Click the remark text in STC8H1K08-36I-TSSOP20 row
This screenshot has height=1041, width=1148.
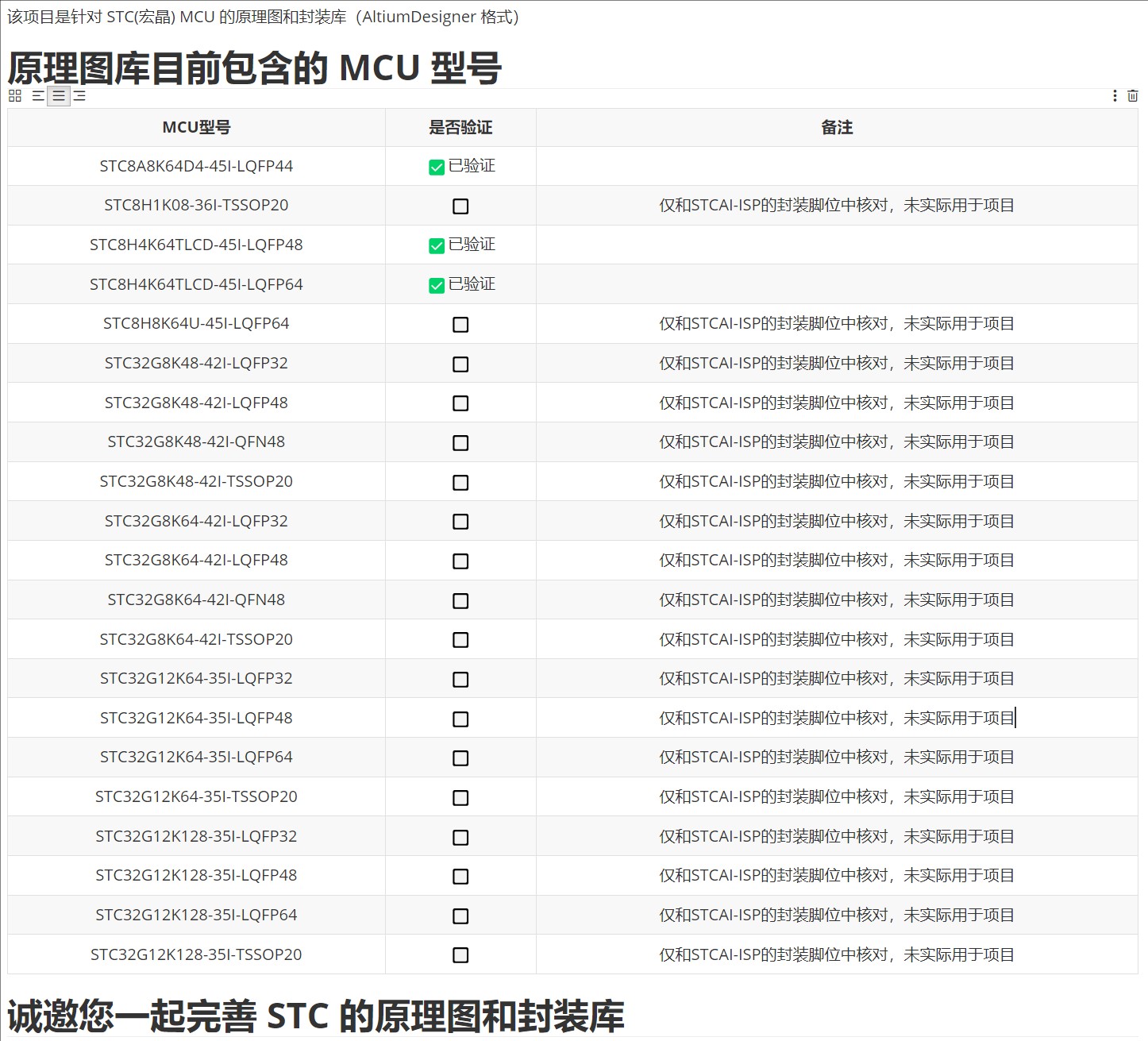(x=837, y=206)
